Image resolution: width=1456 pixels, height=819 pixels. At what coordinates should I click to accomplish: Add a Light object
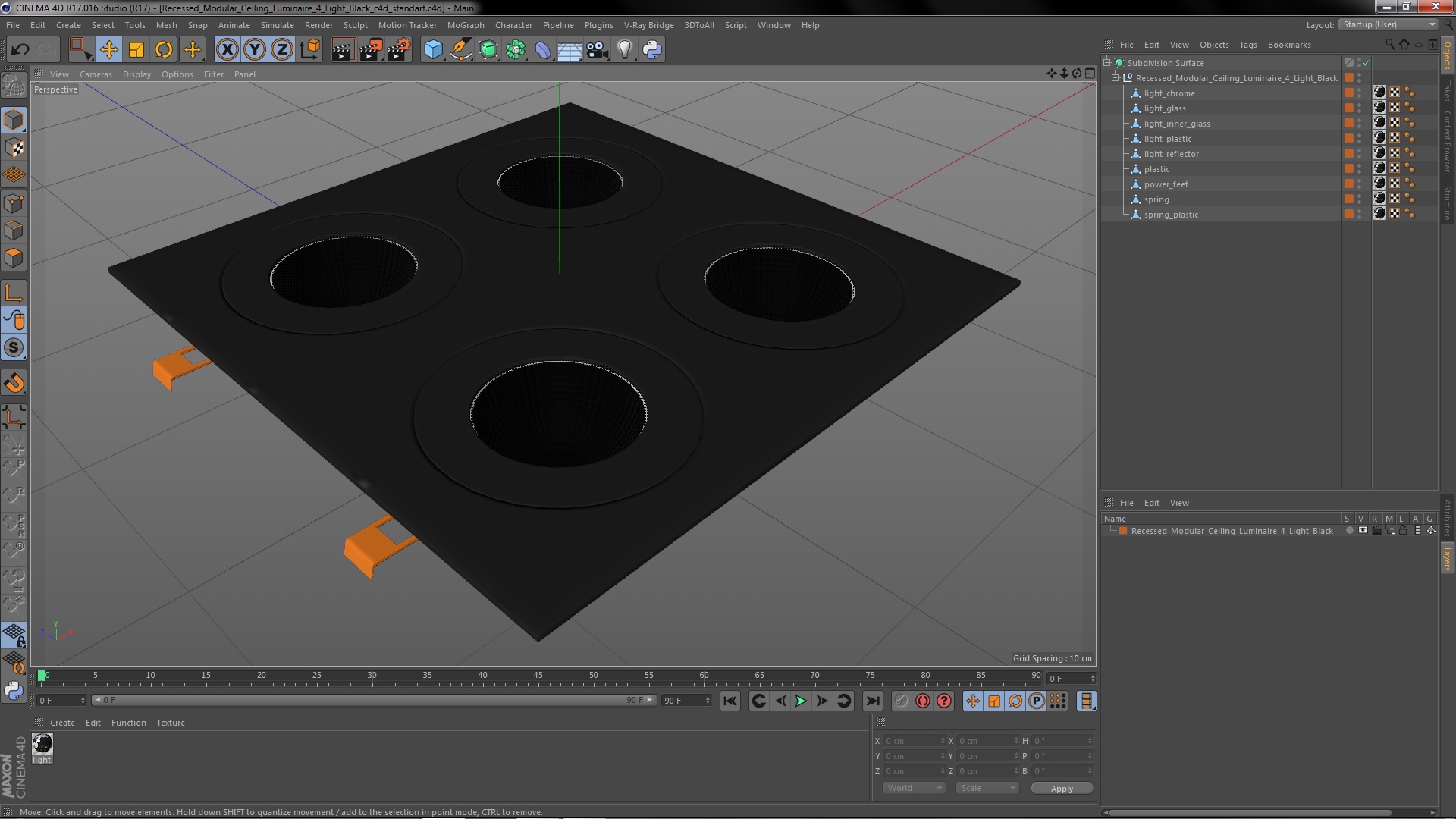tap(625, 50)
